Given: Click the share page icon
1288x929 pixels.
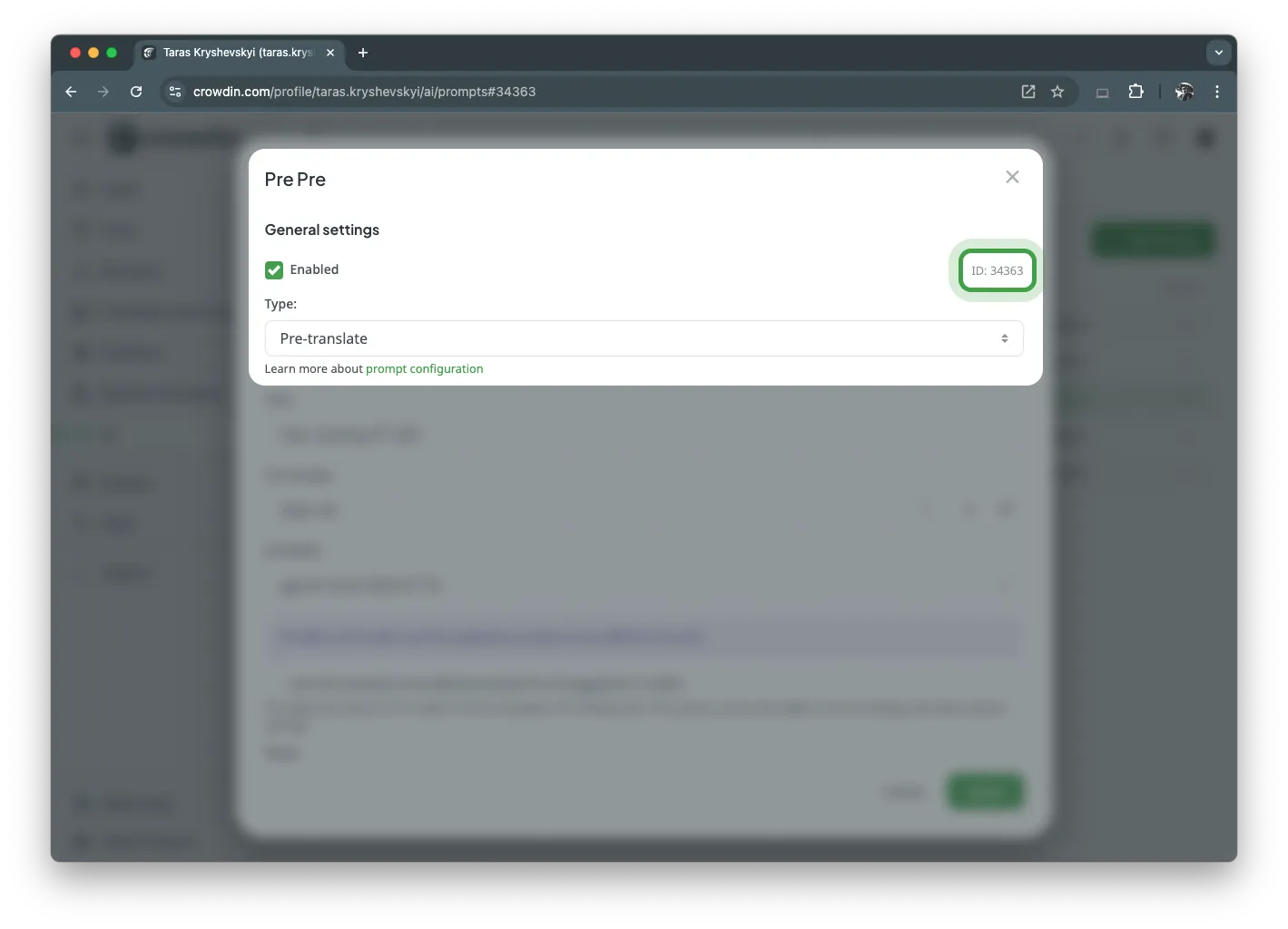Looking at the screenshot, I should [x=1027, y=92].
